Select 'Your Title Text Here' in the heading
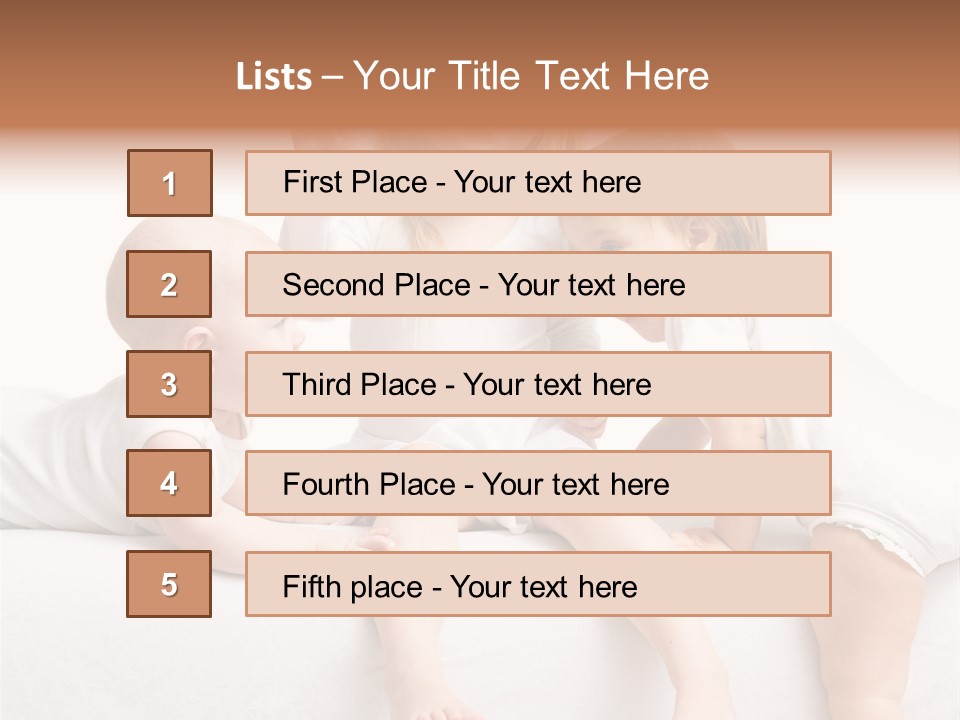960x720 pixels. point(532,77)
